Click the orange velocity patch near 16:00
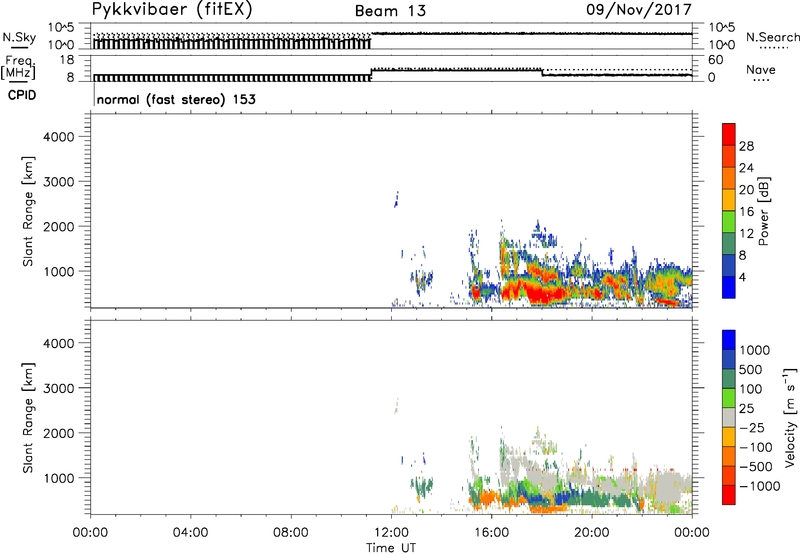 (488, 497)
